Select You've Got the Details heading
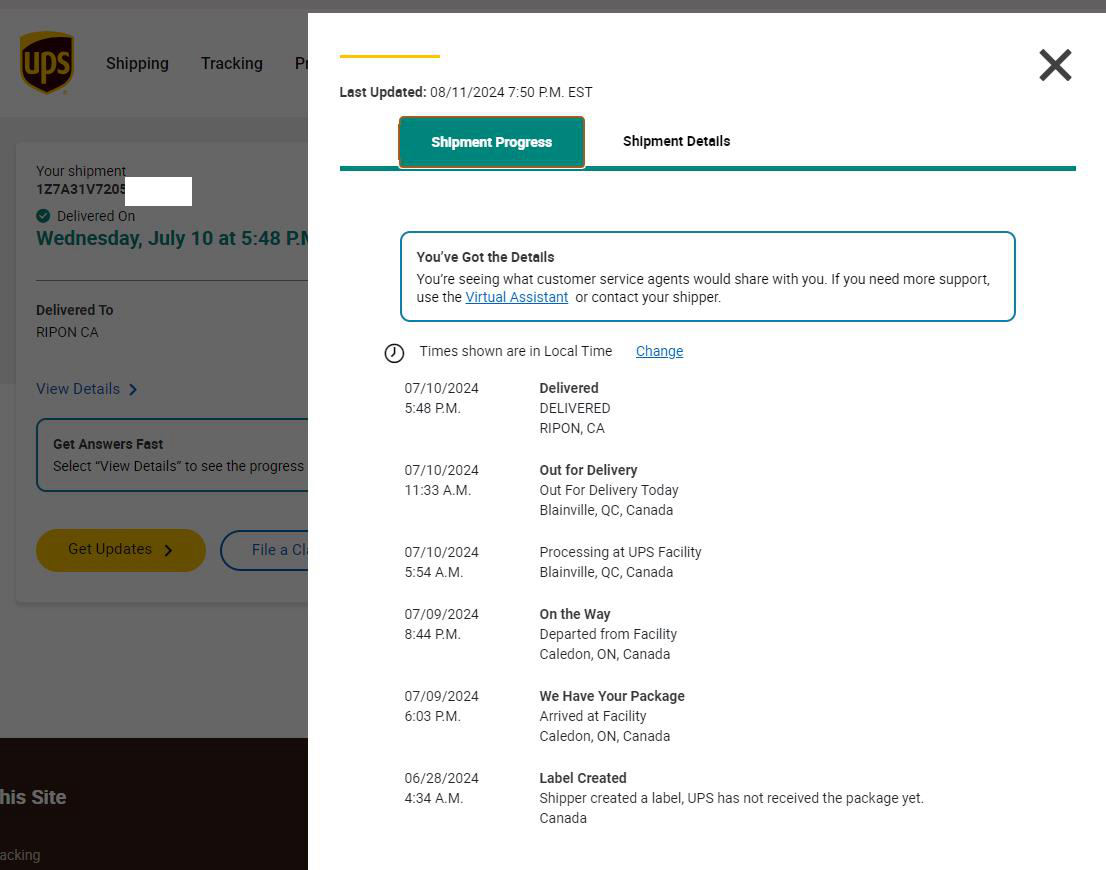Viewport: 1106px width, 870px height. click(x=485, y=257)
